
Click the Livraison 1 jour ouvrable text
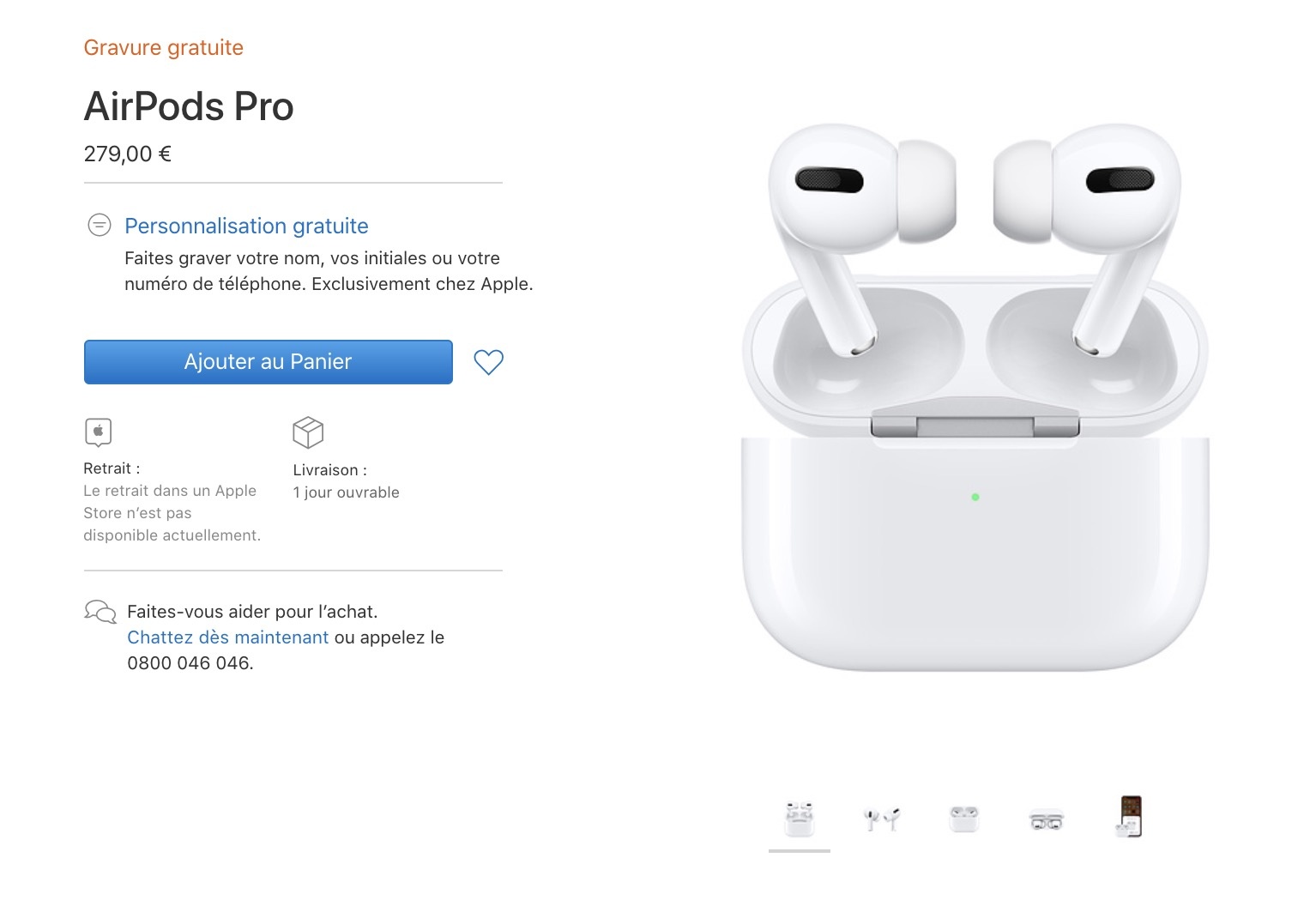pos(347,481)
